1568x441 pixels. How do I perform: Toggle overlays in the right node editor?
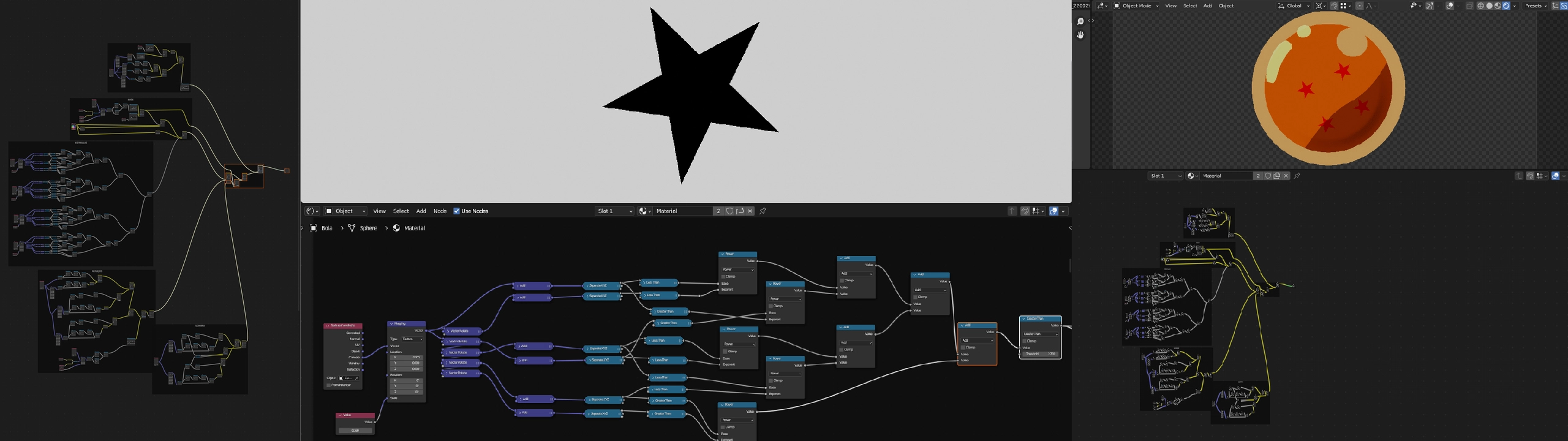[1555, 176]
